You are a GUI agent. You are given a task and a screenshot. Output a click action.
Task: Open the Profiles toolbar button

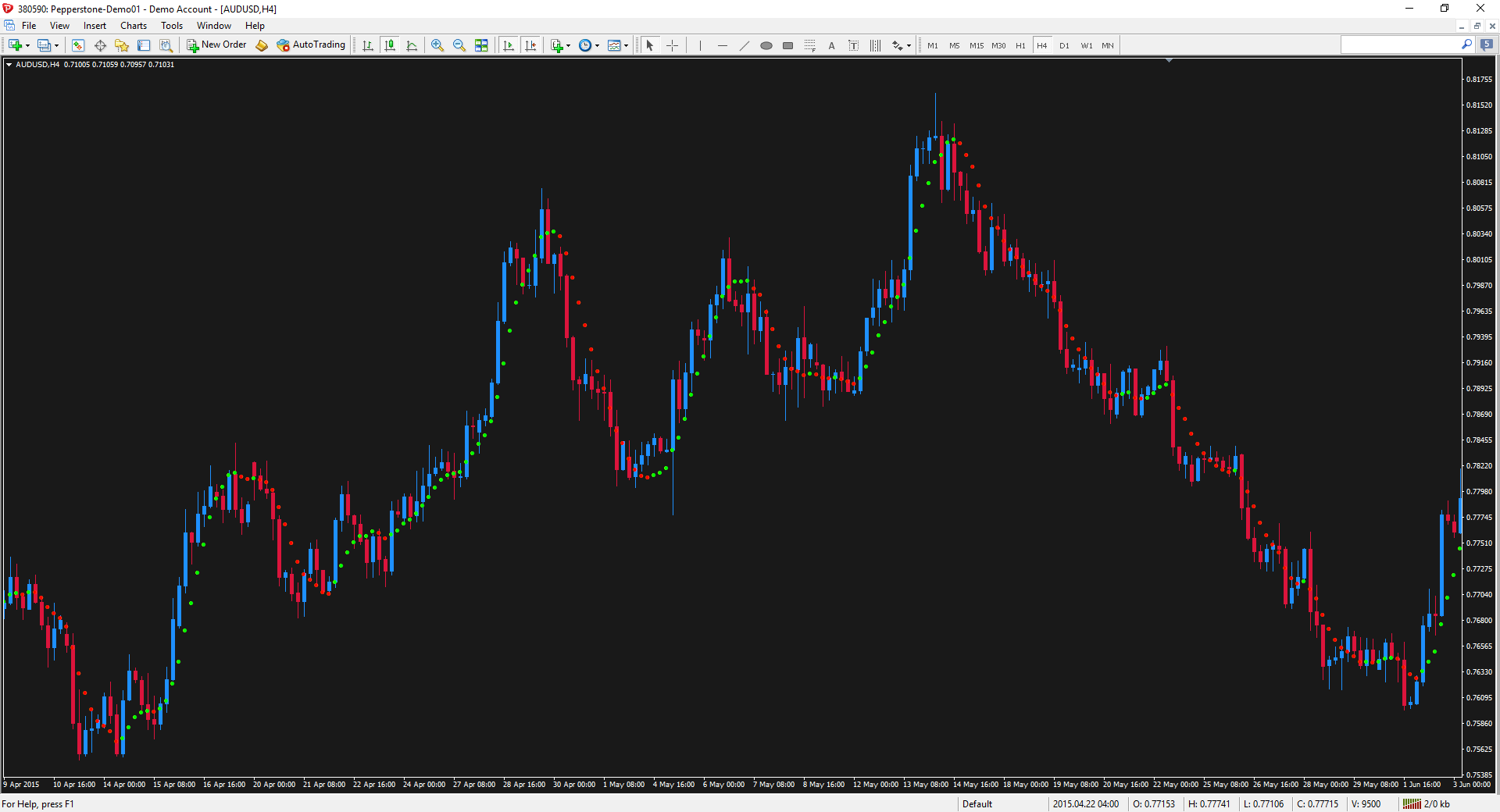pos(45,45)
